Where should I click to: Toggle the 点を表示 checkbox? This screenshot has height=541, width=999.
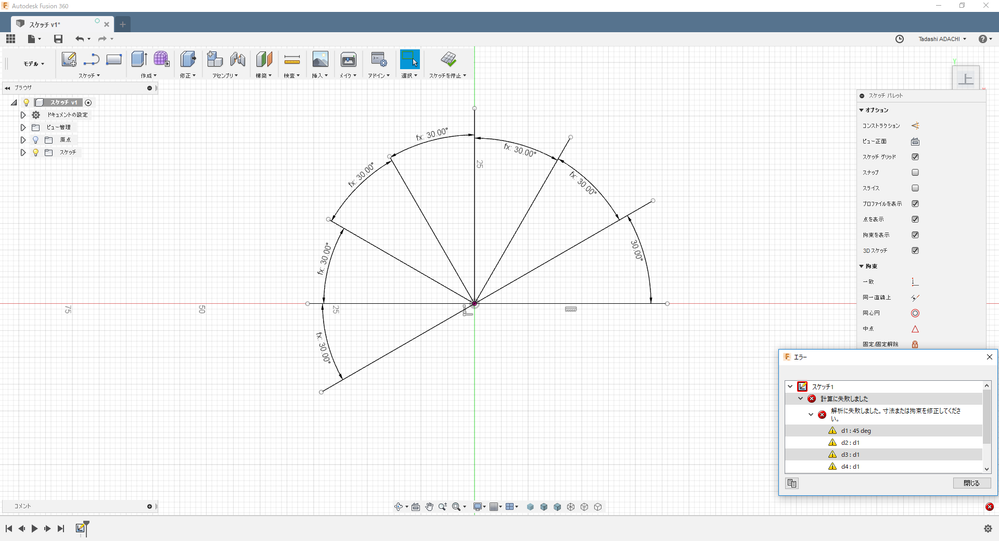pyautogui.click(x=915, y=219)
